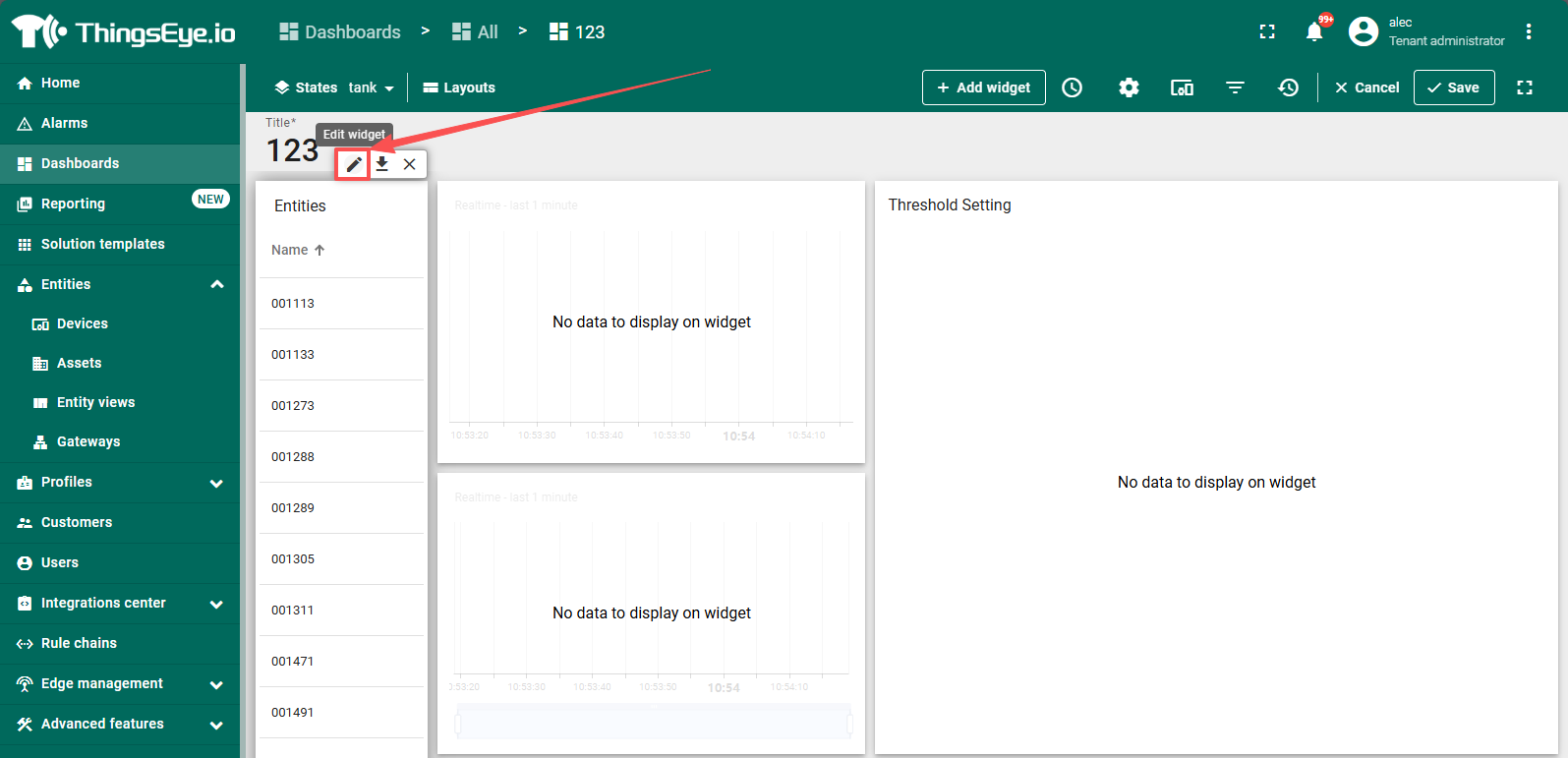
Task: Go to Devices in sidebar
Action: [x=83, y=323]
